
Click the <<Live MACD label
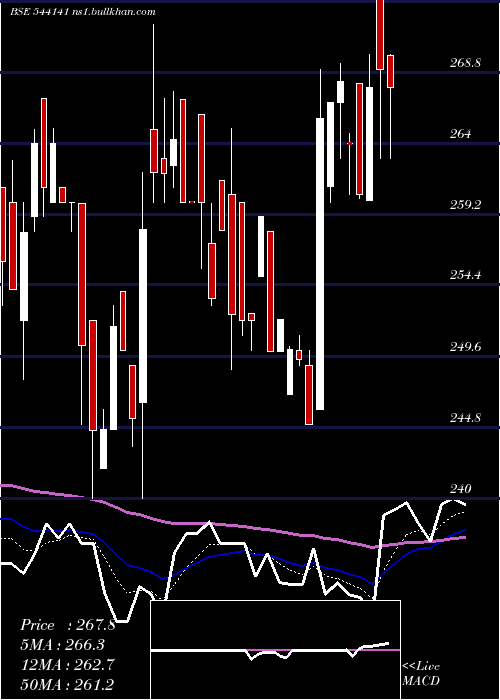point(421,673)
